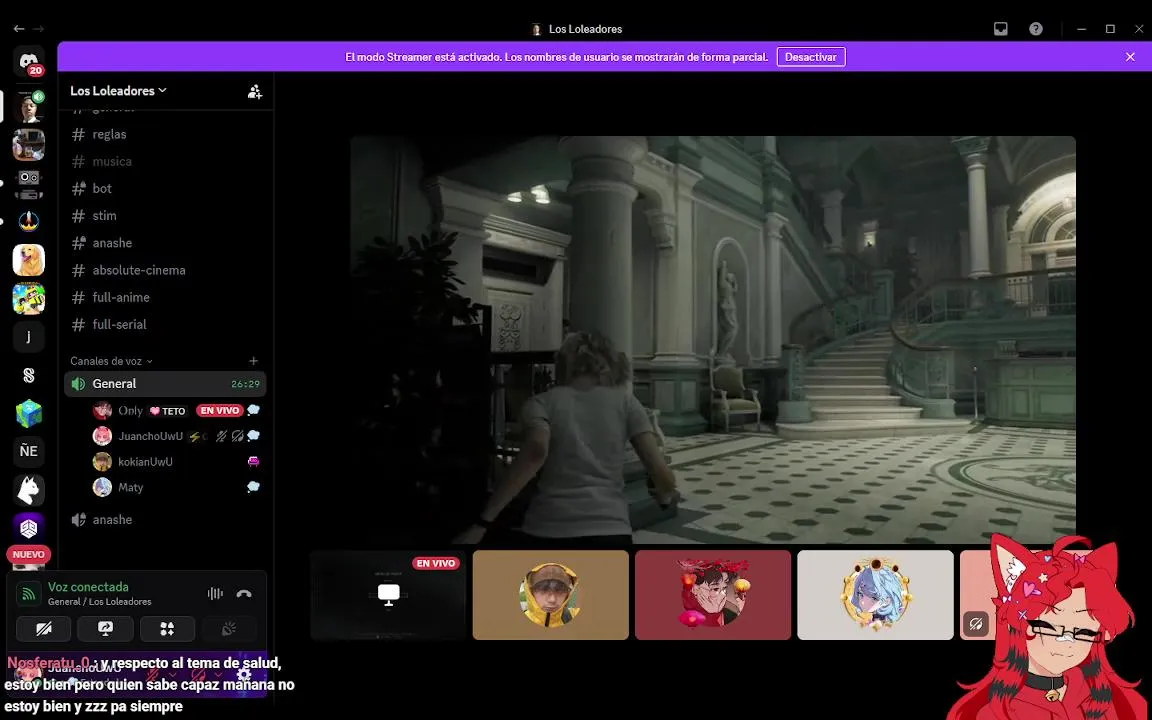
Task: Click the Voz conectada status text
Action: (88, 587)
